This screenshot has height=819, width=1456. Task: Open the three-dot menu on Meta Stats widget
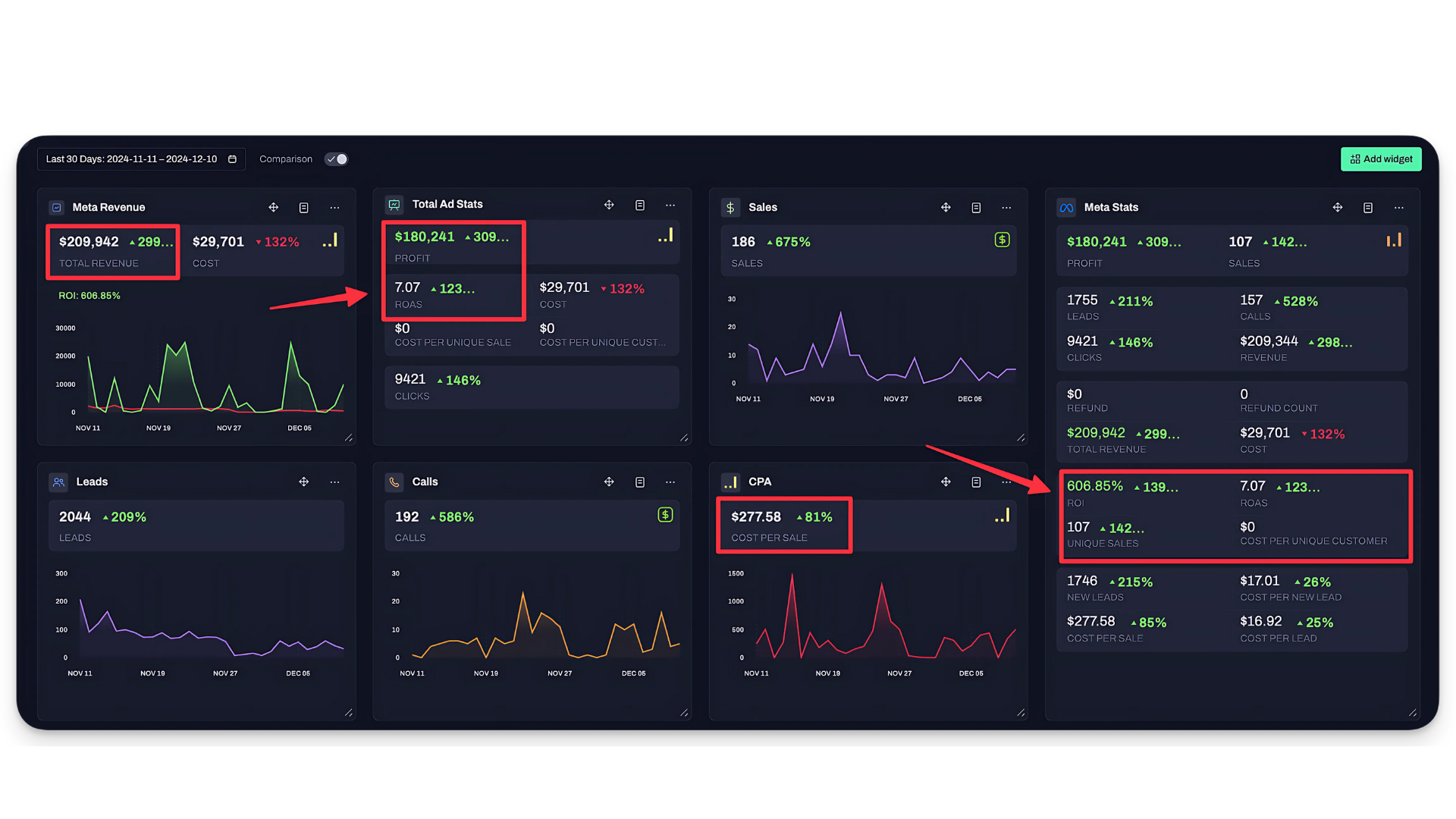tap(1399, 208)
